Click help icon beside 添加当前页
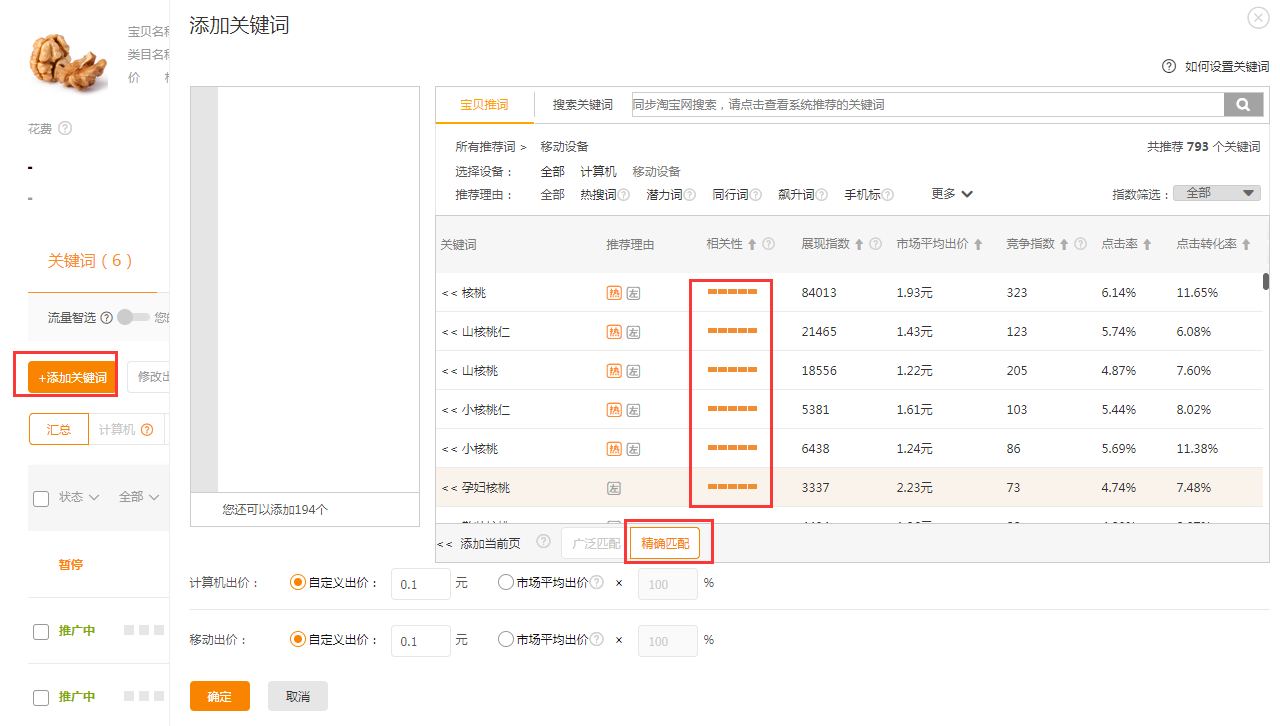Screen dimensions: 1280x726 (543, 542)
